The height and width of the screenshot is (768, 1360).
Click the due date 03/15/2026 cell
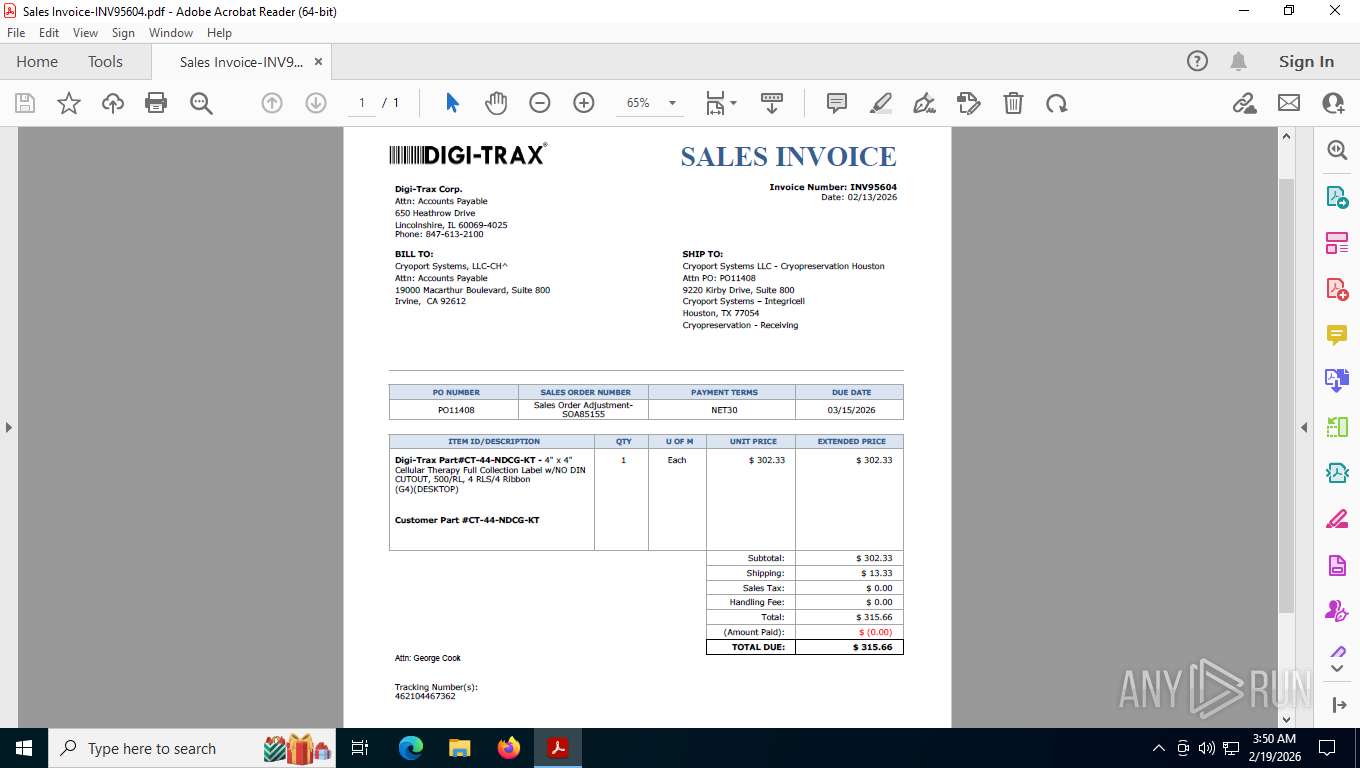[x=851, y=410]
